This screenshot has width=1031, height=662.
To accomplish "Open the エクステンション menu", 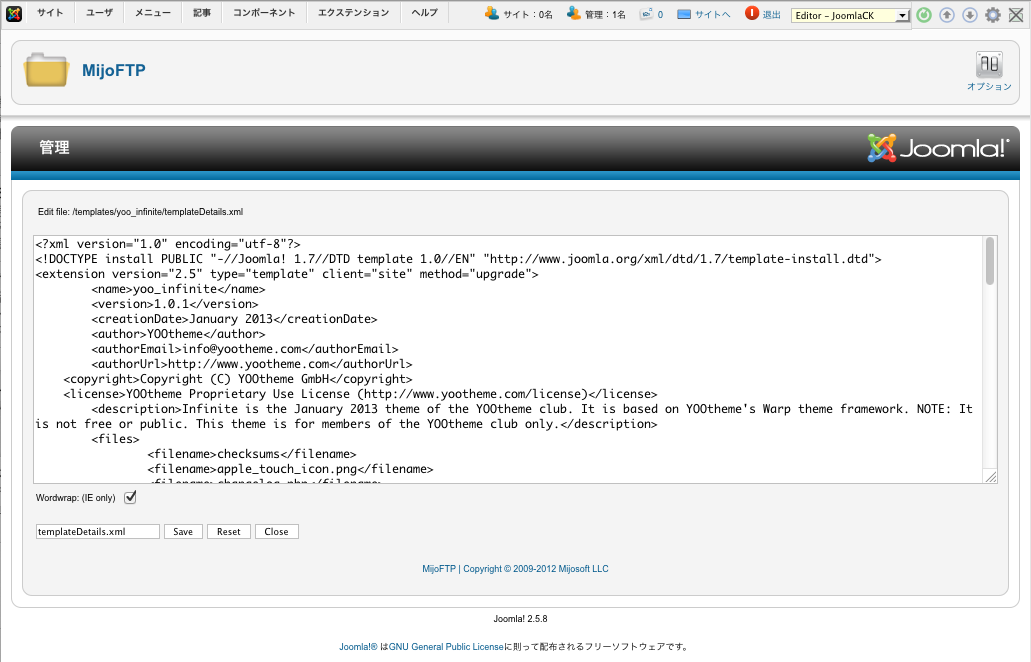I will point(353,13).
